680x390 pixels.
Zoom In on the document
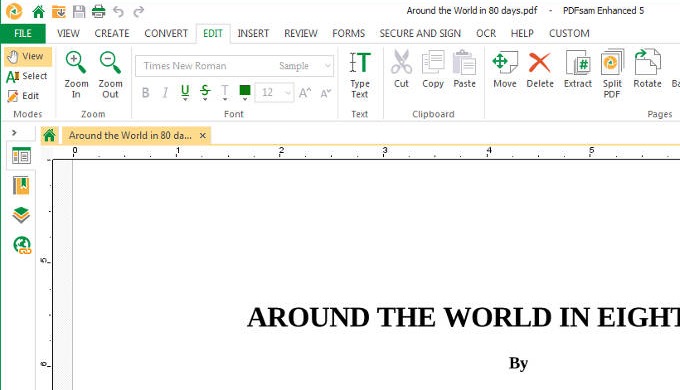pos(76,75)
